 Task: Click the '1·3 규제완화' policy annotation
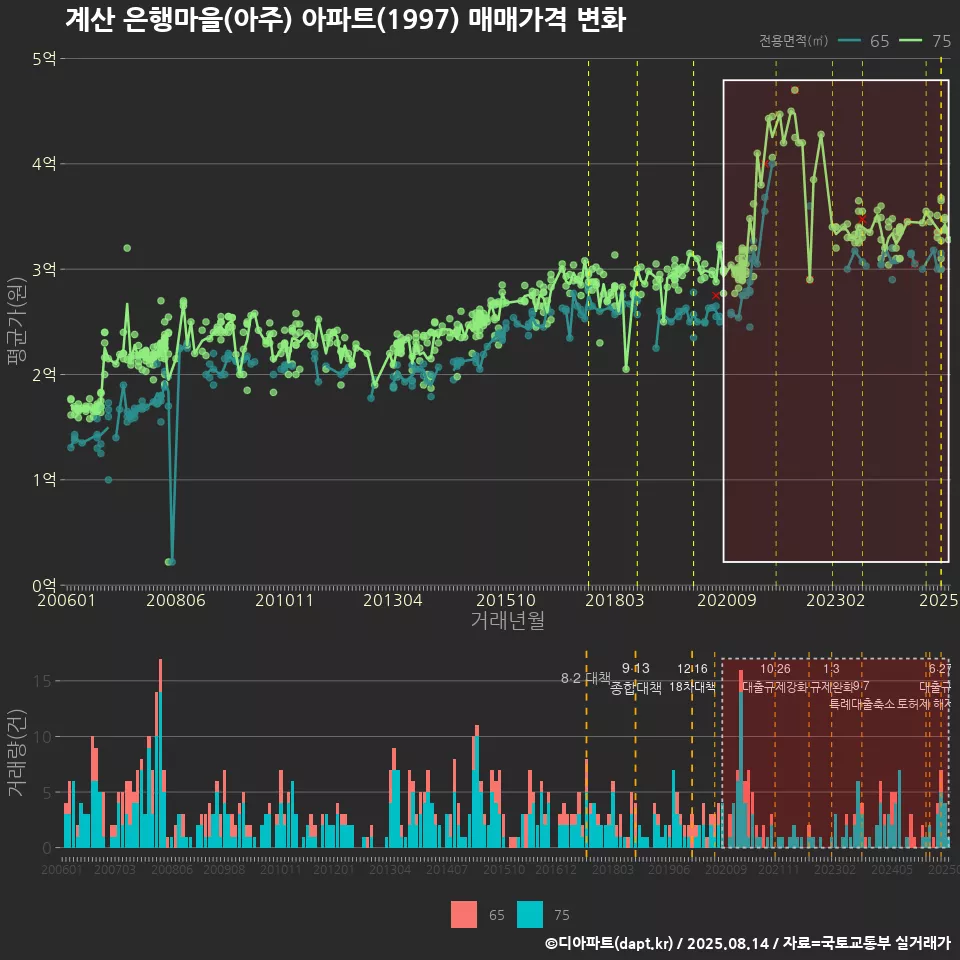click(x=831, y=678)
